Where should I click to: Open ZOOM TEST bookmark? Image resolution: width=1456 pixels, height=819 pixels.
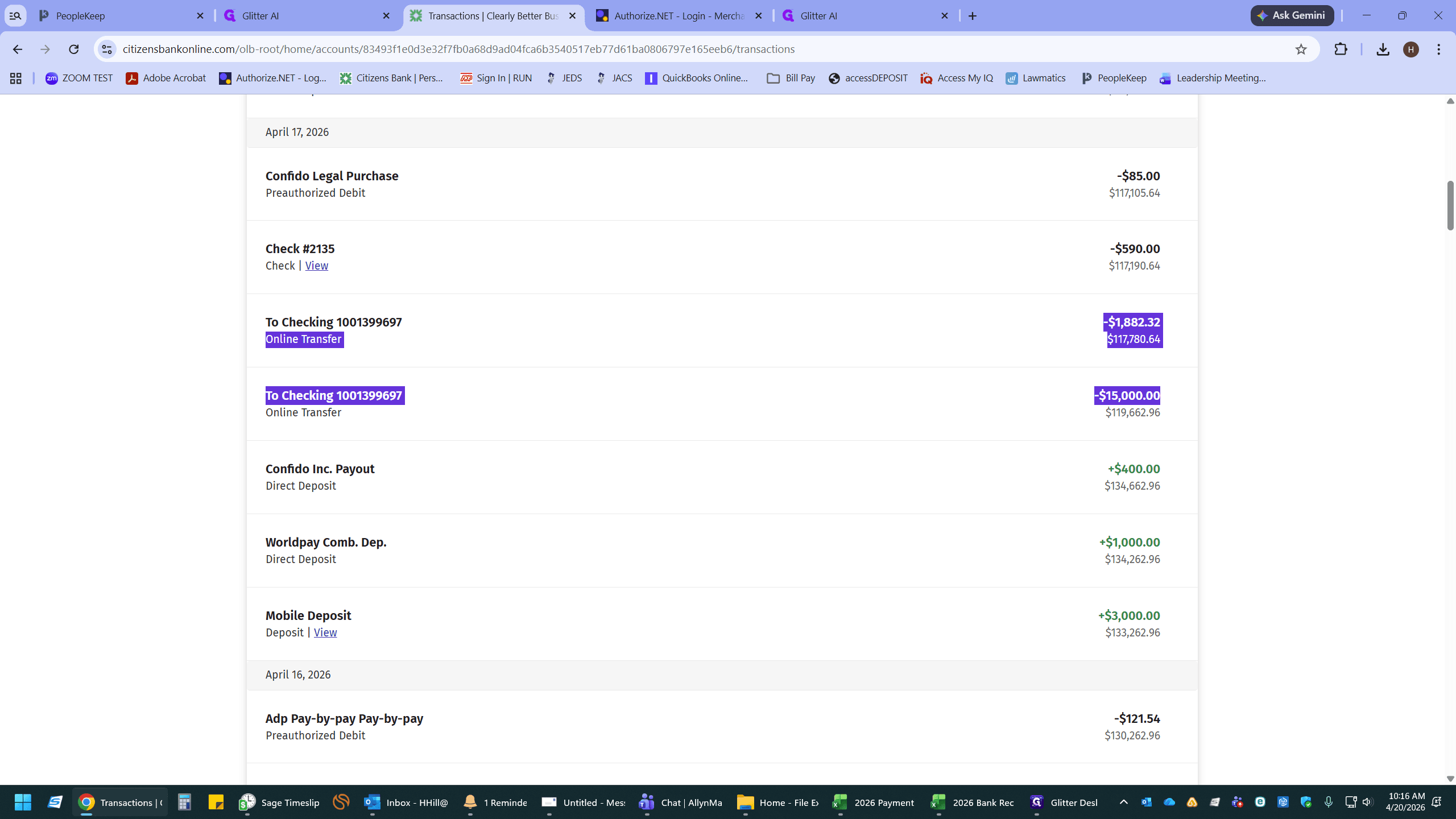79,78
